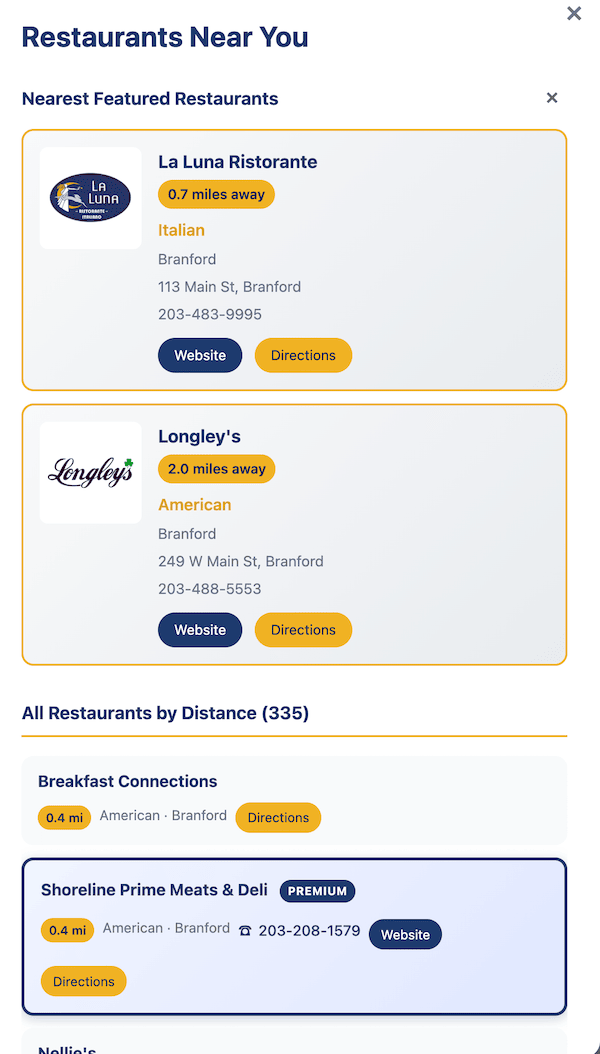Click phone number 203-208-1579 for Shoreline
Viewport: 600px width, 1054px height.
click(309, 928)
